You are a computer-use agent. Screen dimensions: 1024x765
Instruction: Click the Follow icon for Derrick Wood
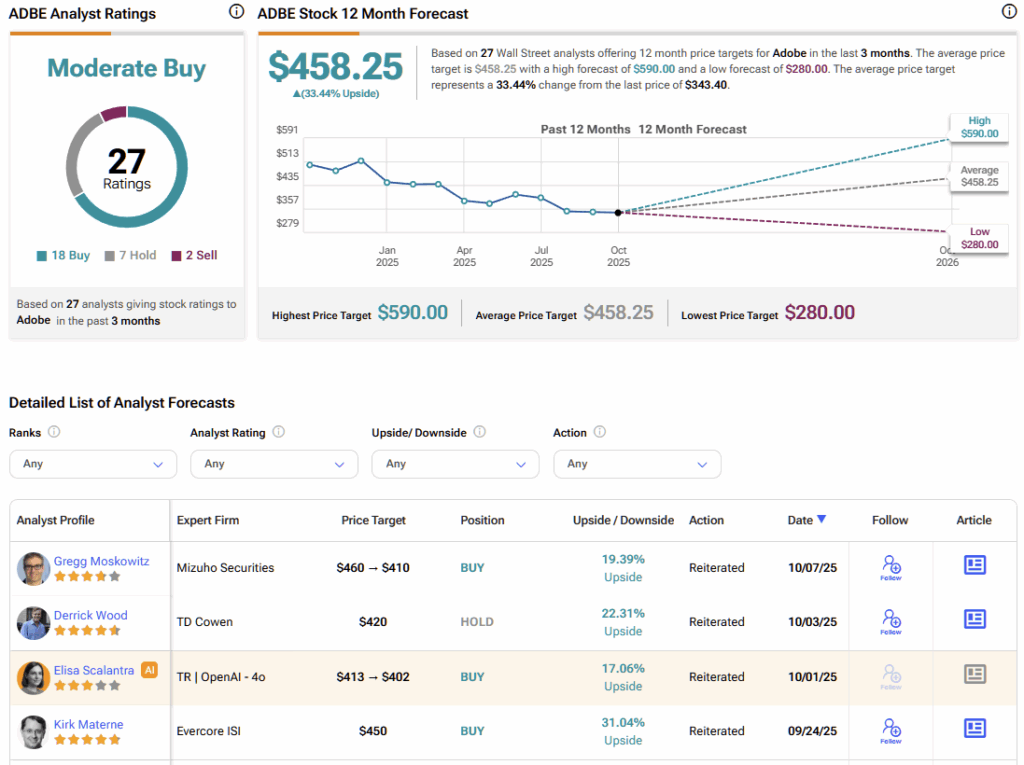tap(890, 621)
